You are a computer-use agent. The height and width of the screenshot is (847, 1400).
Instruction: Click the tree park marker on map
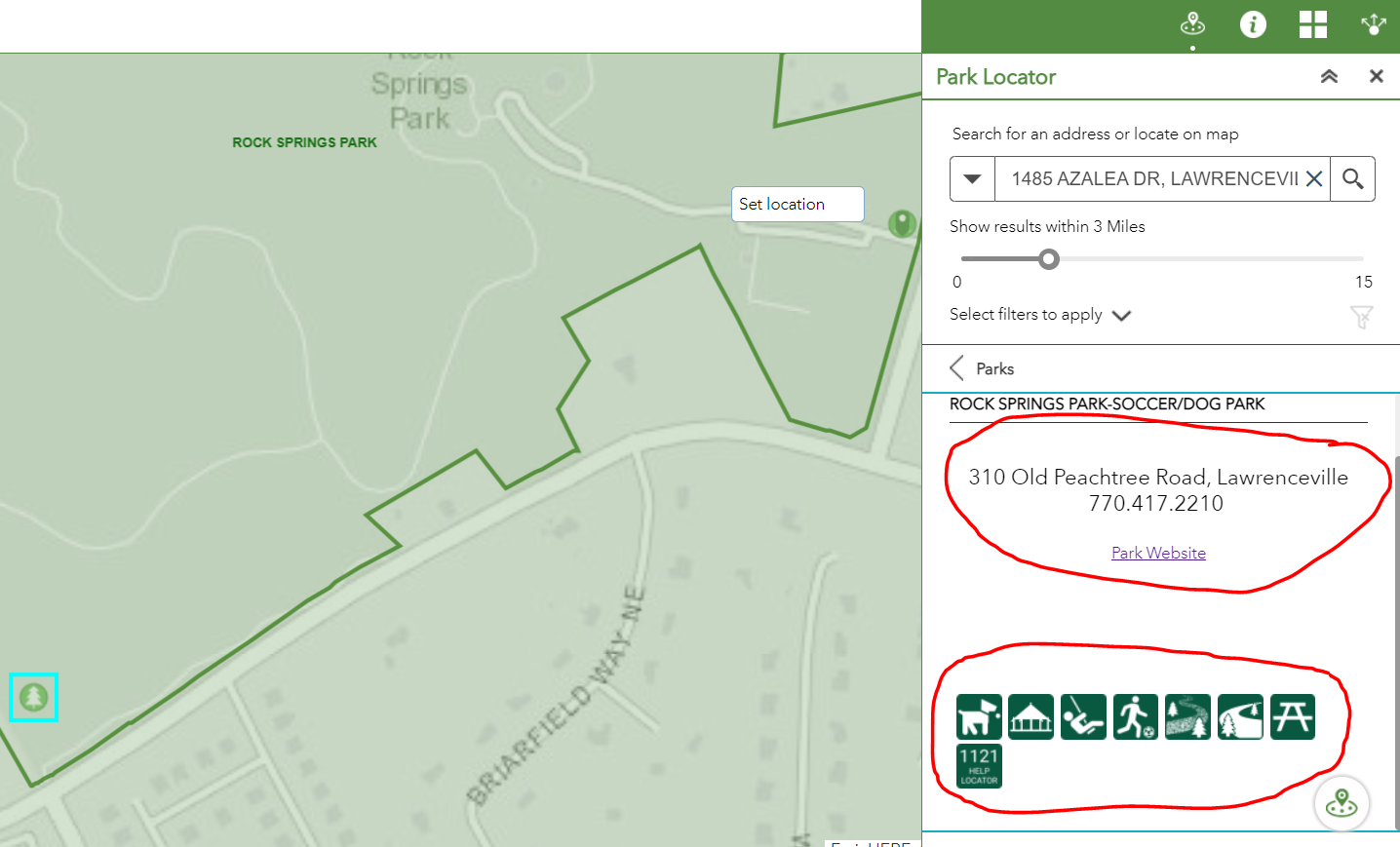click(x=34, y=698)
